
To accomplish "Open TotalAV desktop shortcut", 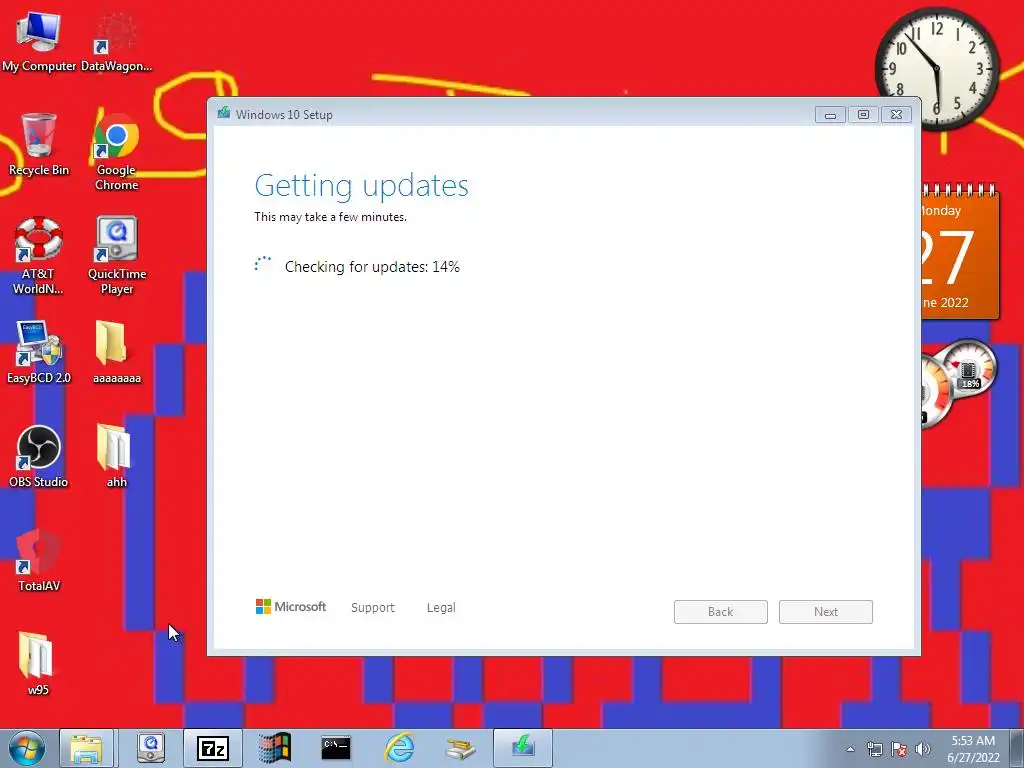I will tap(39, 562).
